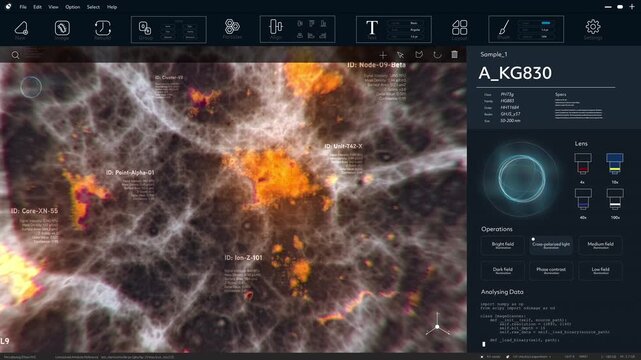Enable Phase contrast illumination
The image size is (641, 360).
pyautogui.click(x=551, y=270)
